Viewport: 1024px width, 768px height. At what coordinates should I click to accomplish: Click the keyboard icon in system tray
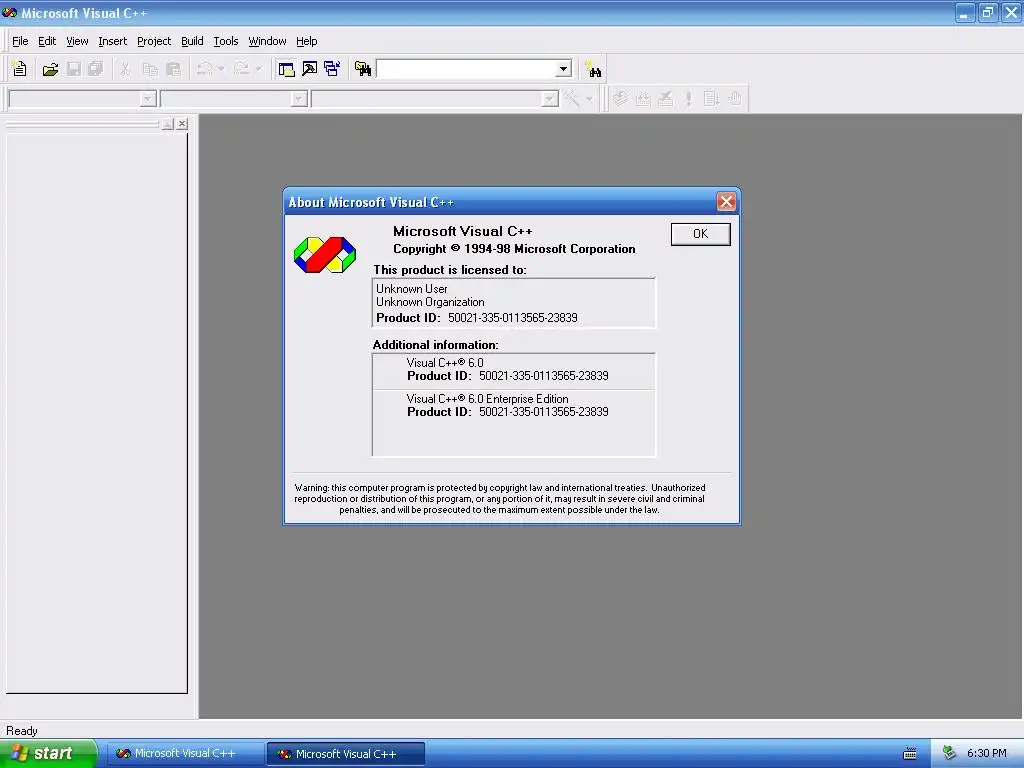pos(910,754)
